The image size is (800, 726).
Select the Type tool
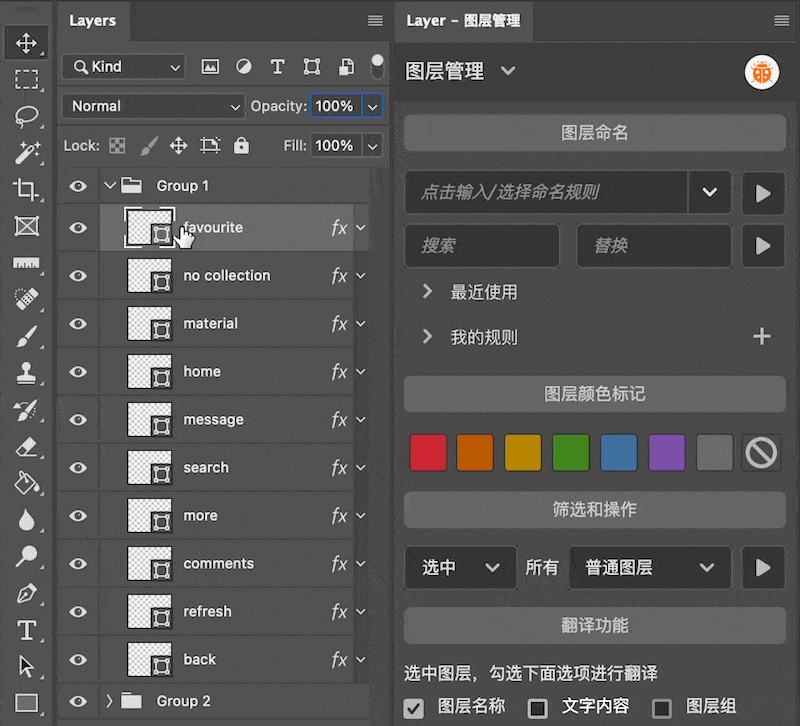click(x=26, y=630)
